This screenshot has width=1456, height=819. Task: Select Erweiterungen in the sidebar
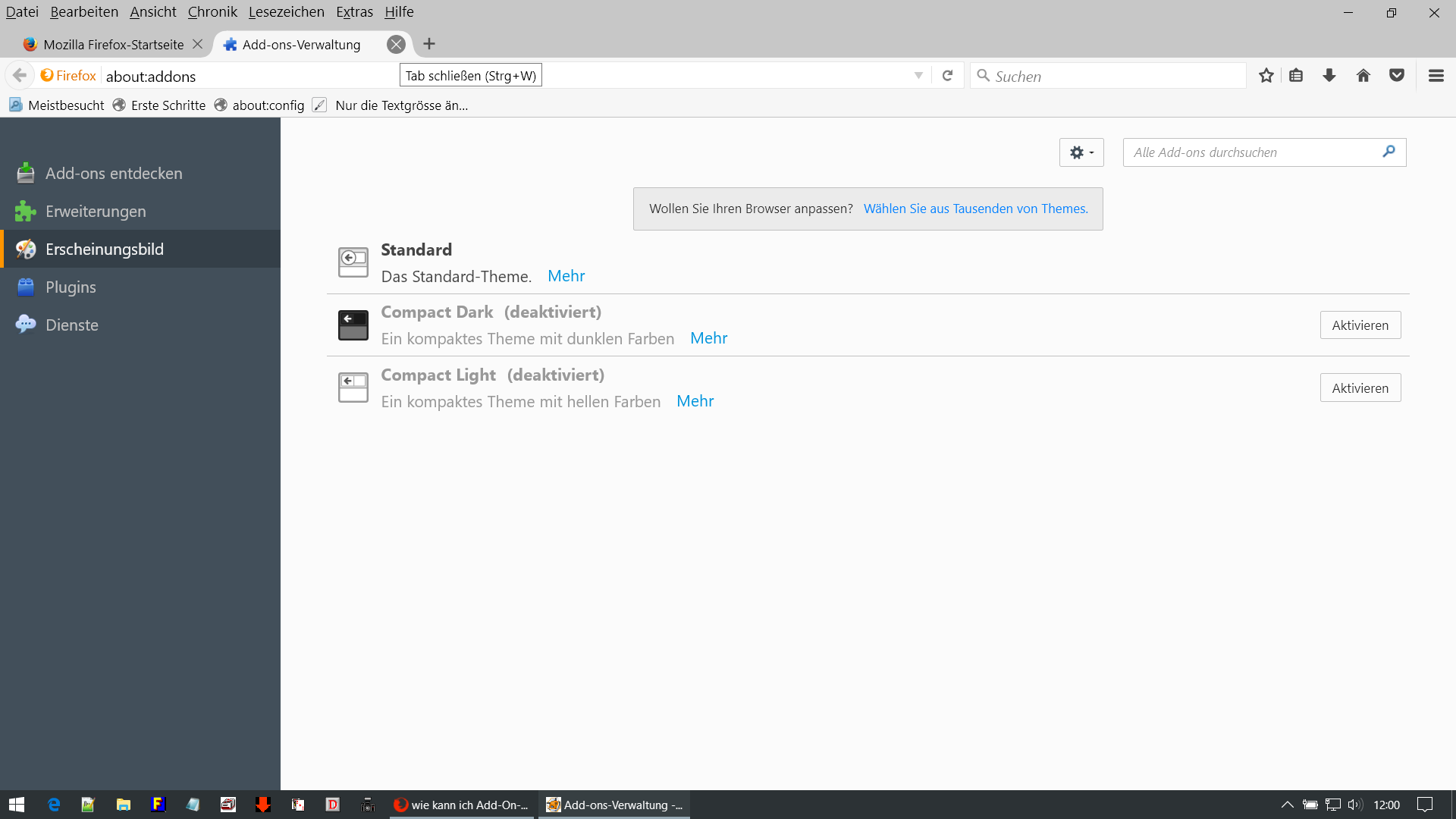[96, 212]
